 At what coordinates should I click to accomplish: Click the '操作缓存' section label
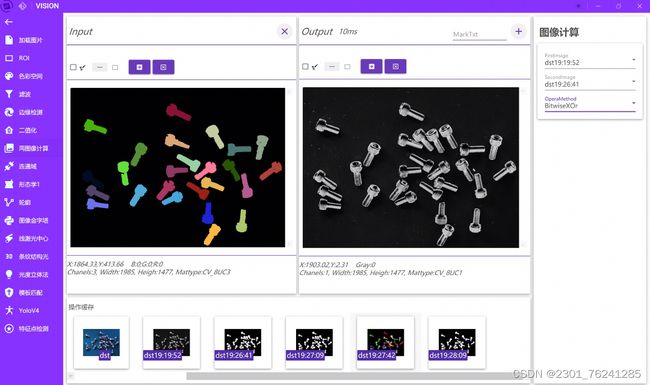(81, 307)
